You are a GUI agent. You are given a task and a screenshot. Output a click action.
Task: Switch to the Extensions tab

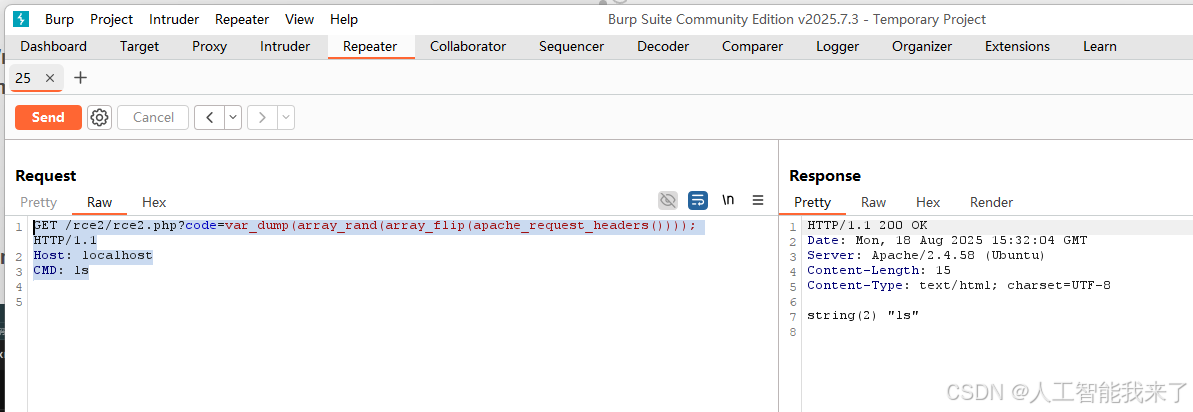click(1017, 46)
